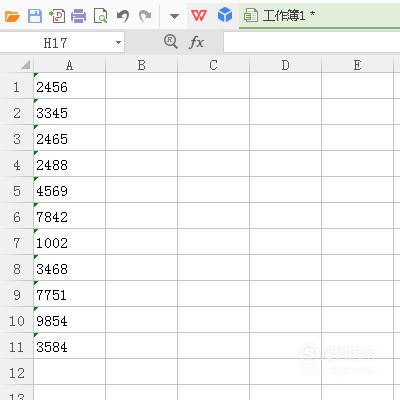Select cell containing 3468

click(69, 269)
